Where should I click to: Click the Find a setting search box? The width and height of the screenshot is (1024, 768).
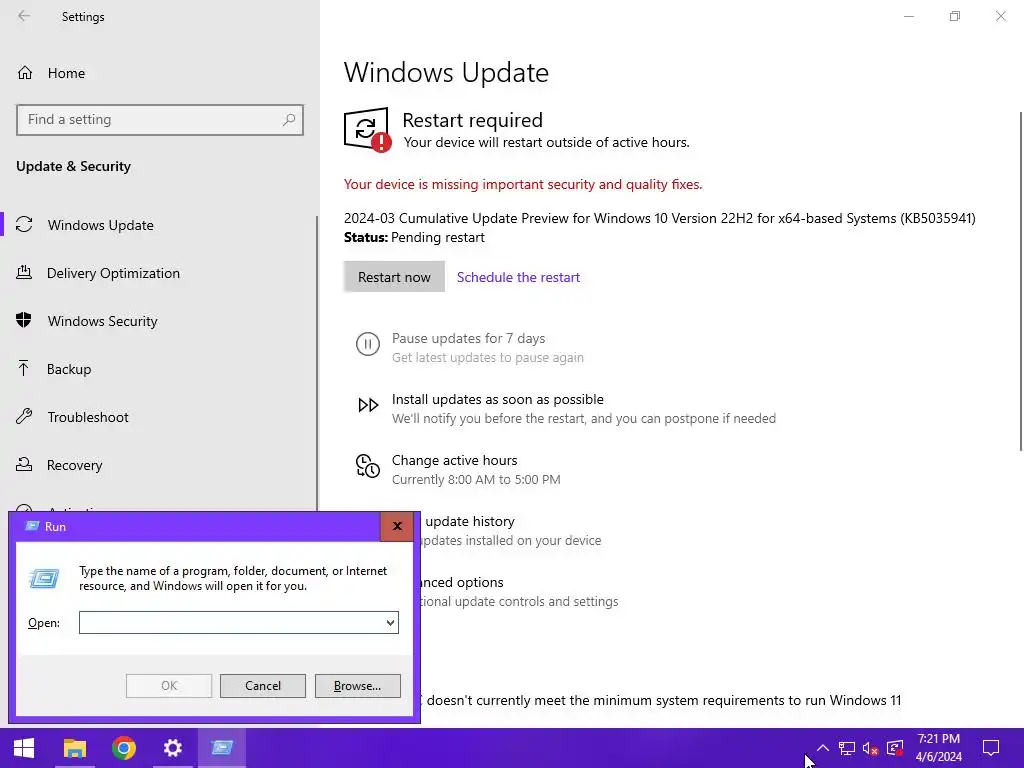160,120
